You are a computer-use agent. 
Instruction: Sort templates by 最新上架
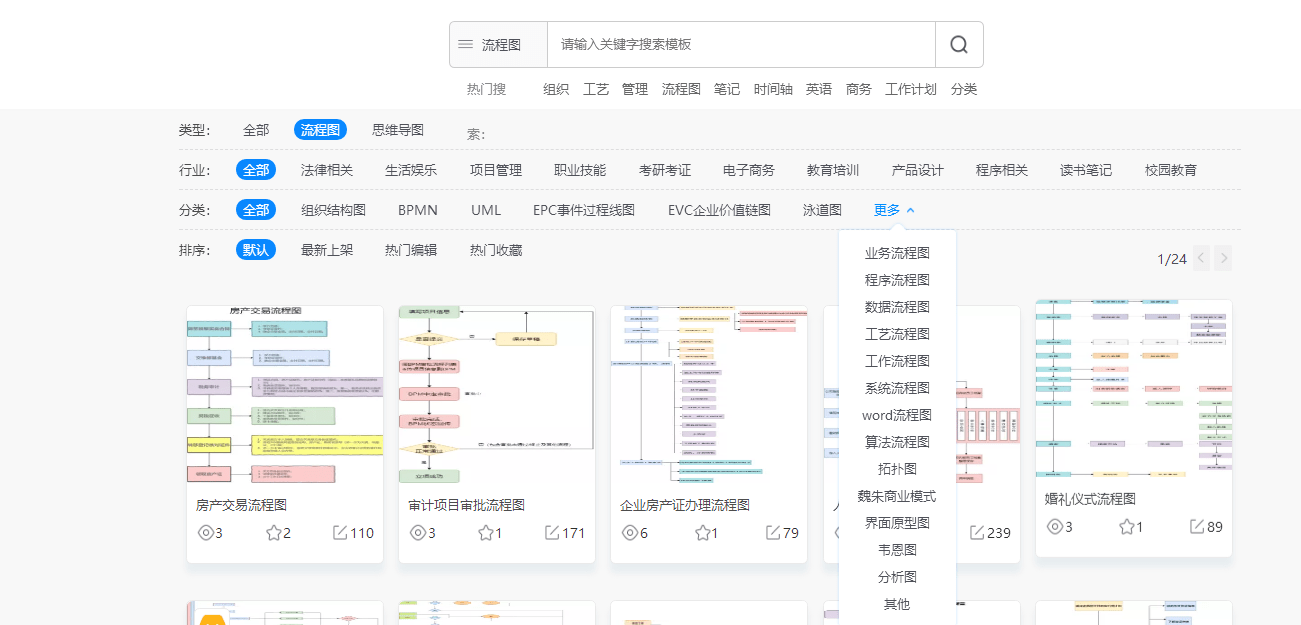click(x=327, y=250)
